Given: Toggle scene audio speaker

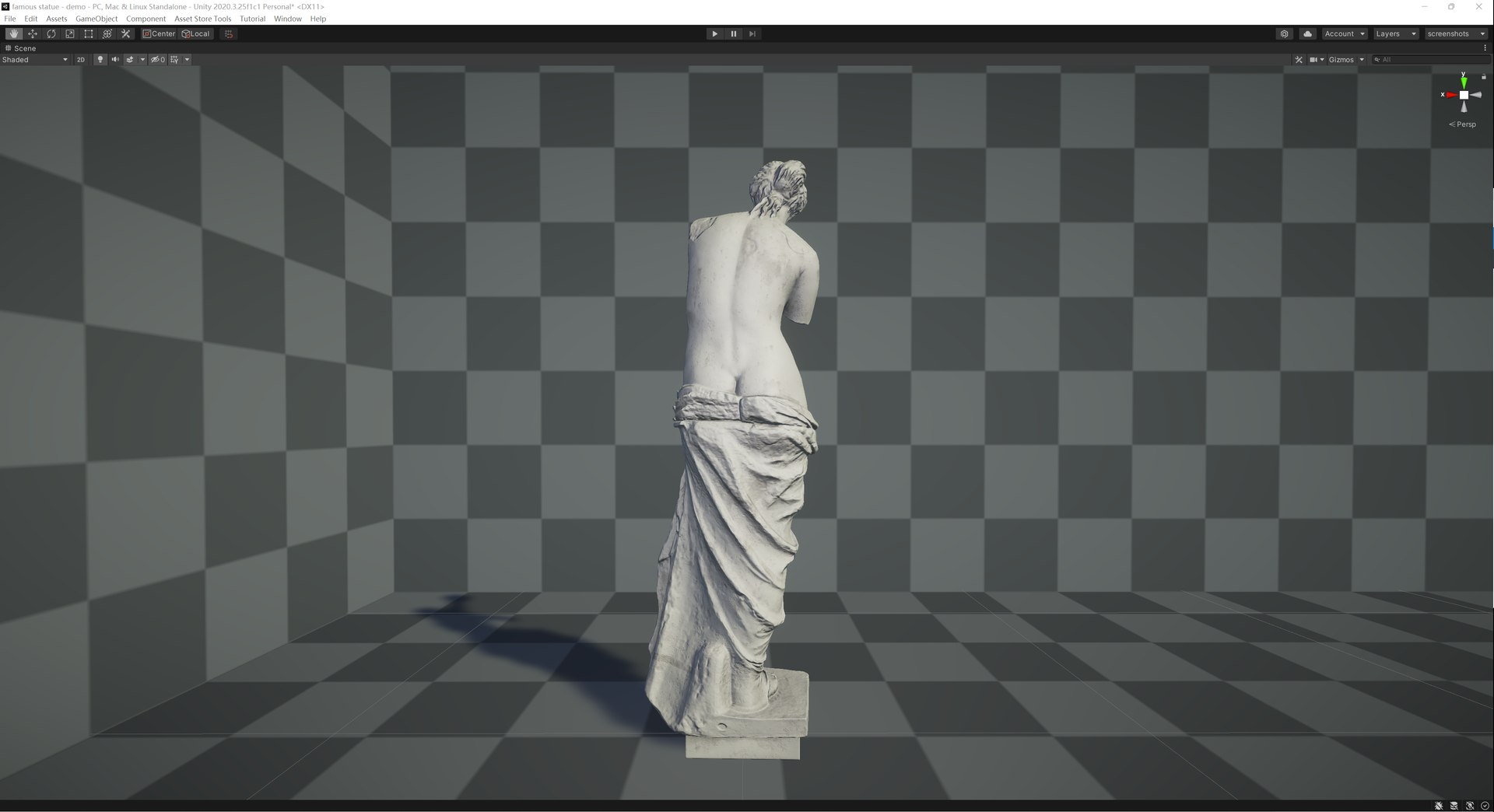Looking at the screenshot, I should [x=115, y=60].
